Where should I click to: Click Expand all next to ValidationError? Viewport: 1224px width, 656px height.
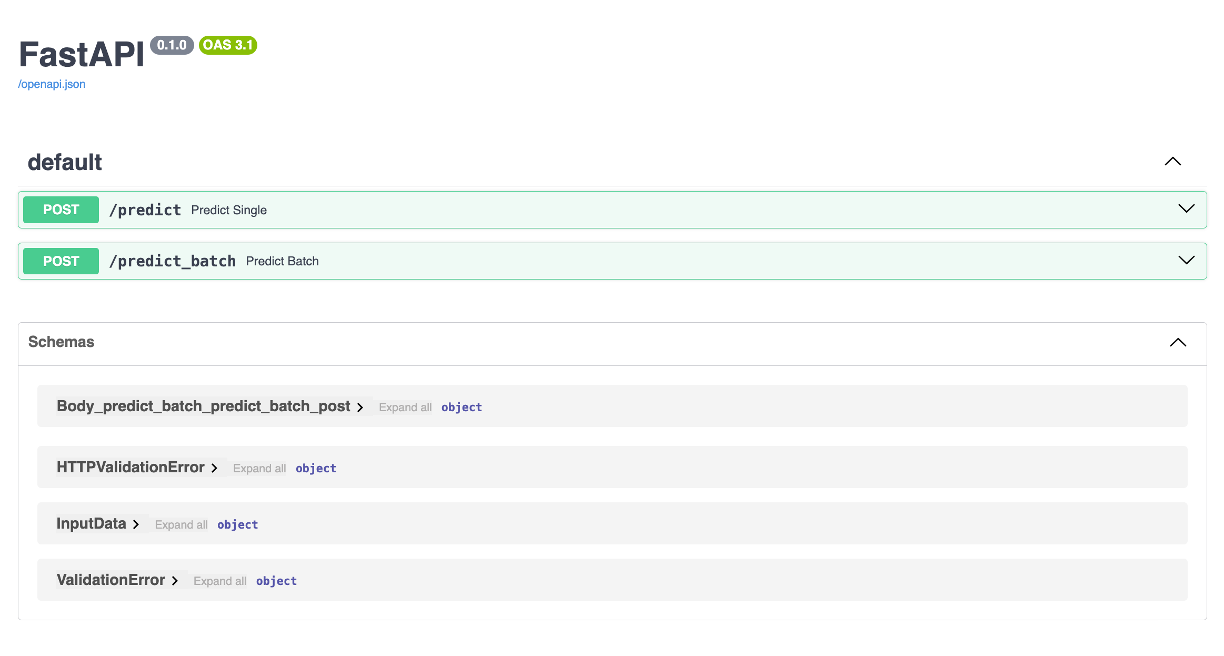(x=220, y=581)
